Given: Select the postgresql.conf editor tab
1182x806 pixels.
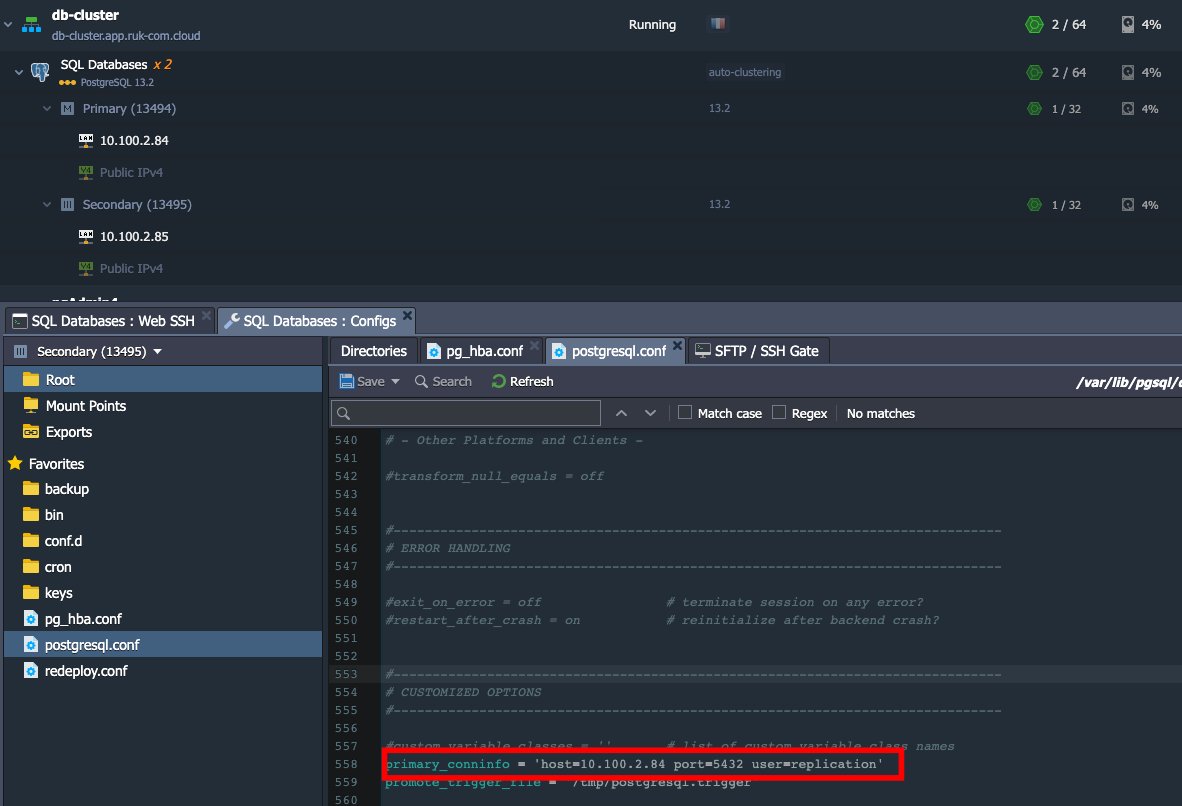Looking at the screenshot, I should 616,351.
